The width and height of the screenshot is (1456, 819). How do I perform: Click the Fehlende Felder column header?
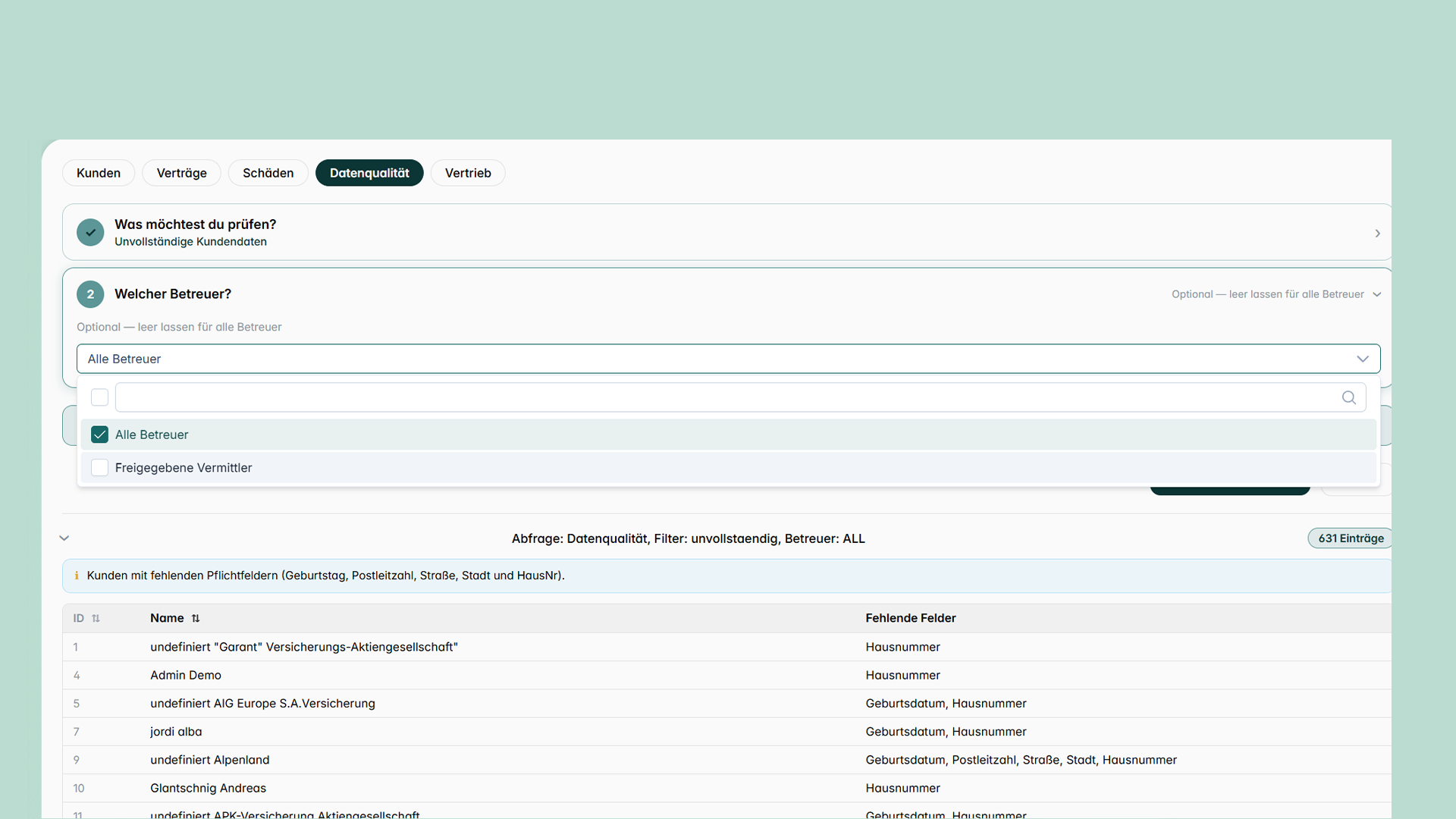(x=911, y=618)
